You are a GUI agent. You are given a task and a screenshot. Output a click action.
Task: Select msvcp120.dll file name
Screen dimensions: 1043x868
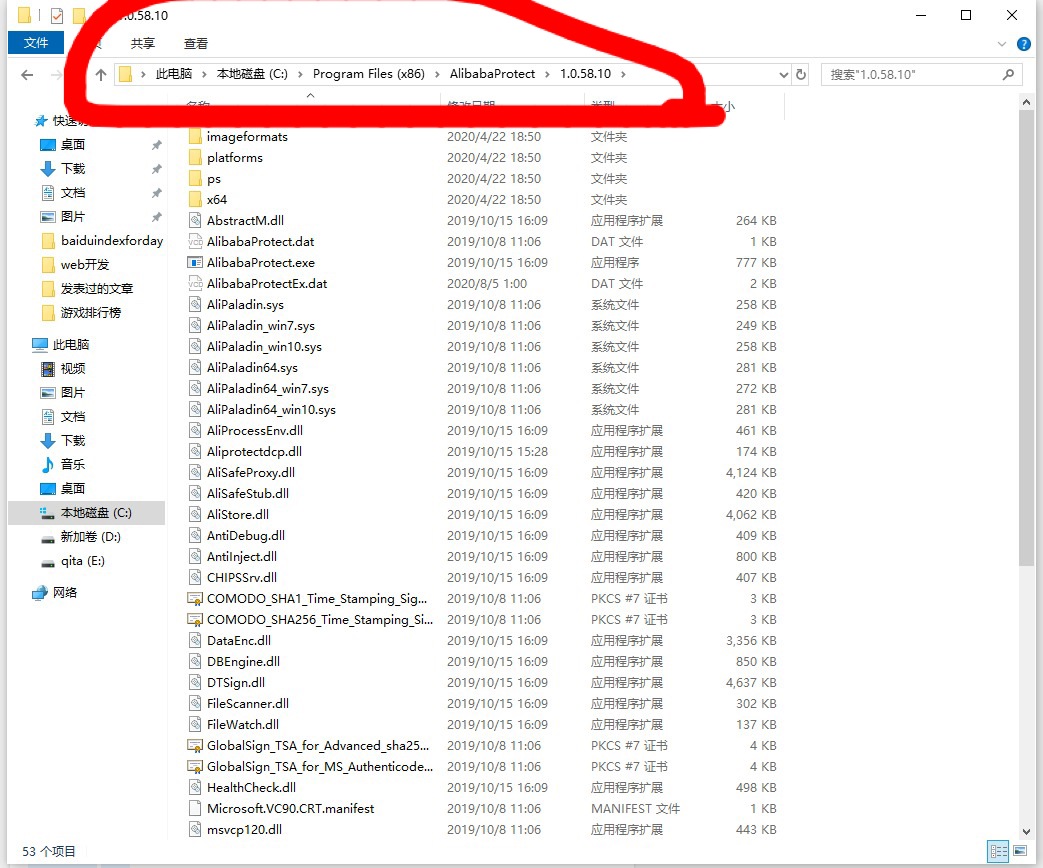tap(244, 829)
